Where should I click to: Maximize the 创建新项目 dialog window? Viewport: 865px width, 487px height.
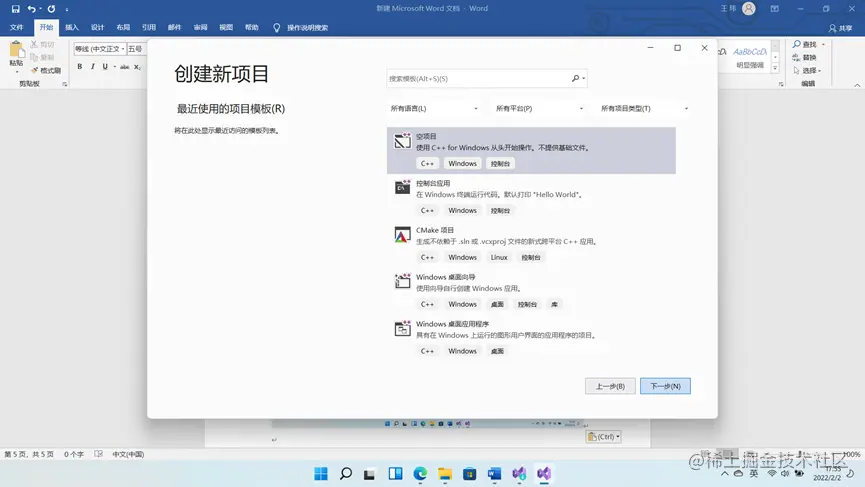(677, 48)
